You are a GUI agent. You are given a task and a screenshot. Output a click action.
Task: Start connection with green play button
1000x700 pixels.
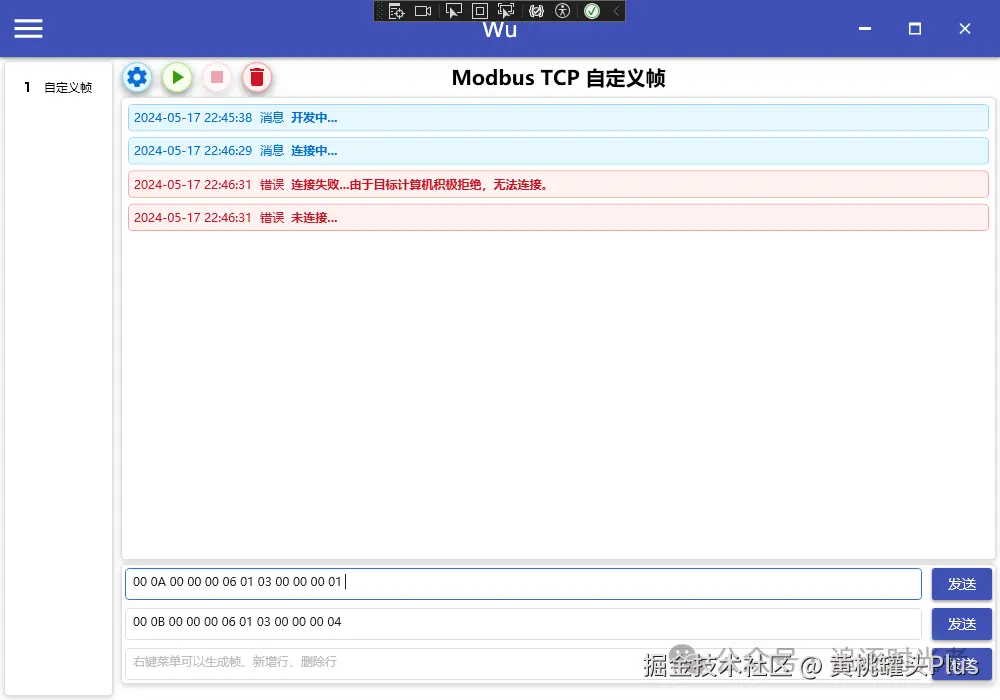click(x=177, y=78)
